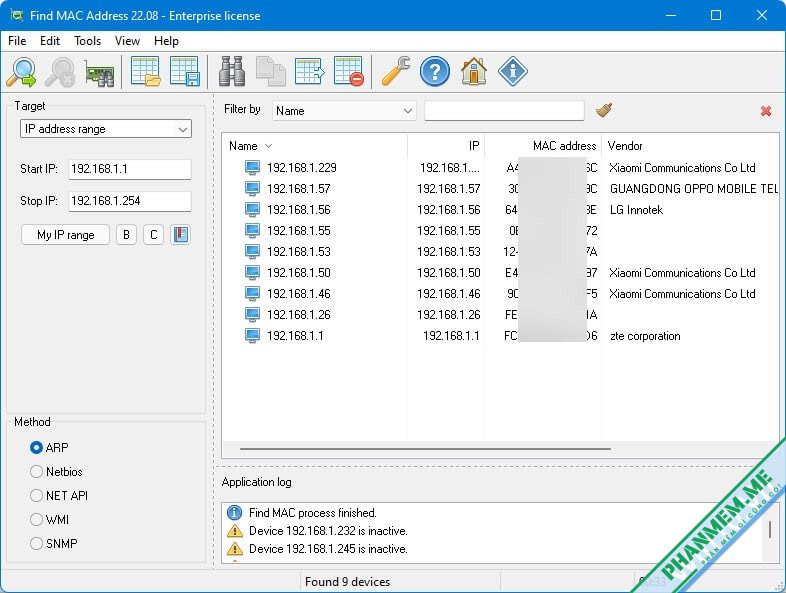The width and height of the screenshot is (786, 593).
Task: Click the computer icon for 192.168.1.56
Action: click(252, 210)
